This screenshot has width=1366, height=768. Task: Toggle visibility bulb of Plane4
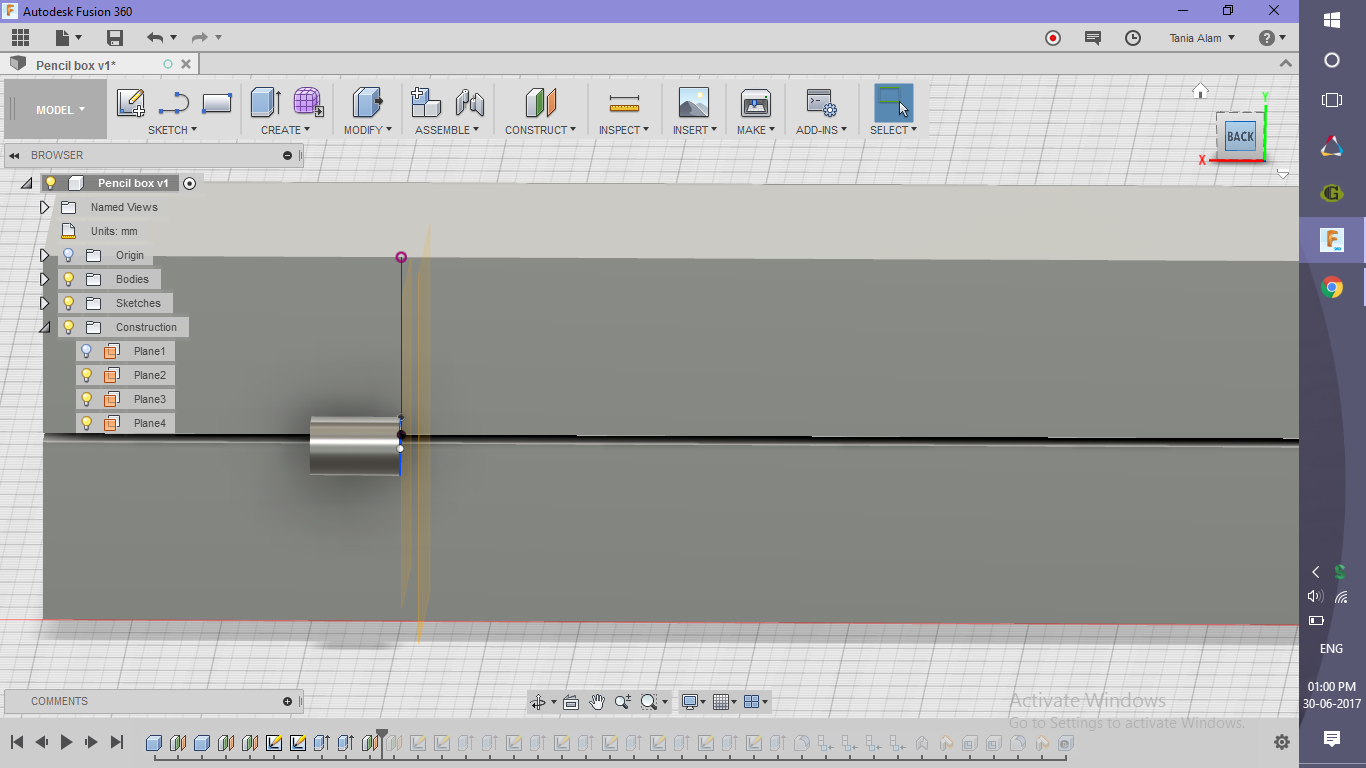point(87,423)
